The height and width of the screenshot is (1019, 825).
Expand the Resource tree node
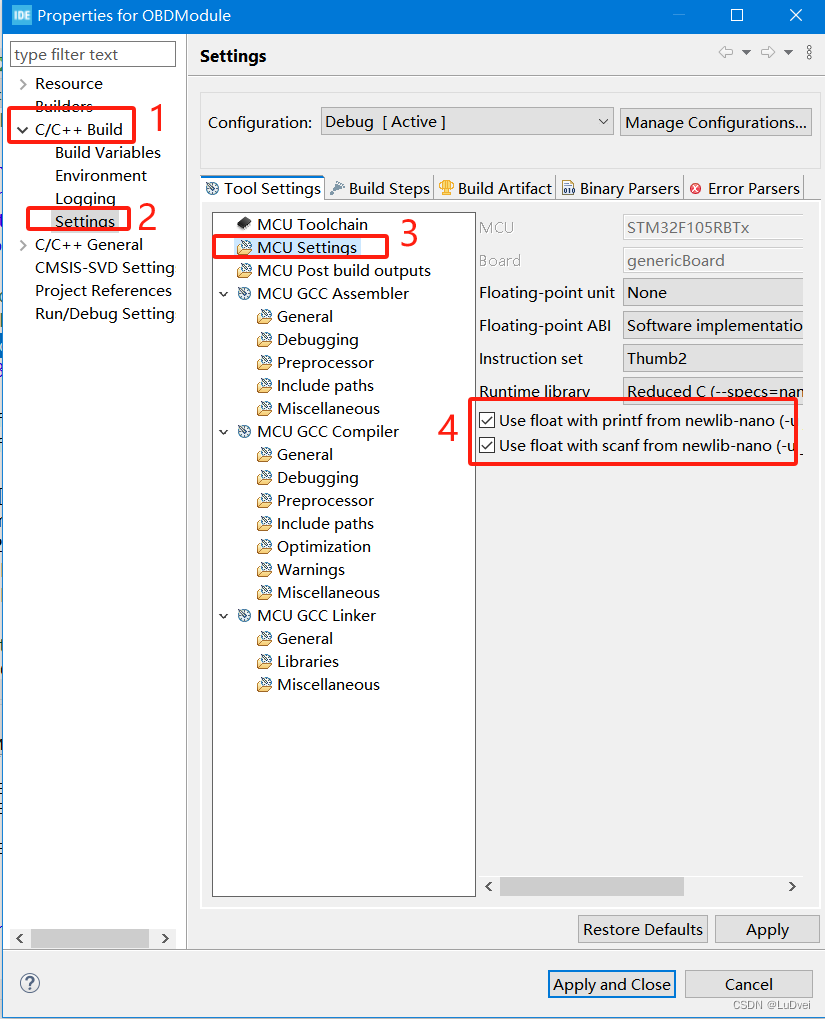(23, 84)
